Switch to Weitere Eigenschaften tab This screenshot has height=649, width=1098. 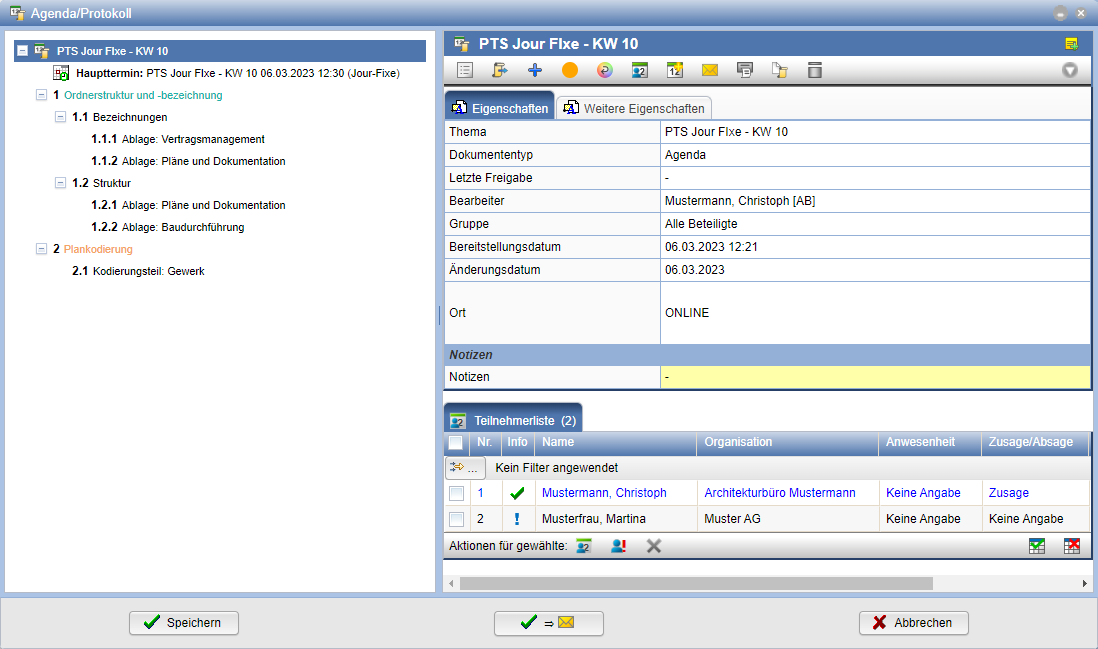[x=634, y=108]
